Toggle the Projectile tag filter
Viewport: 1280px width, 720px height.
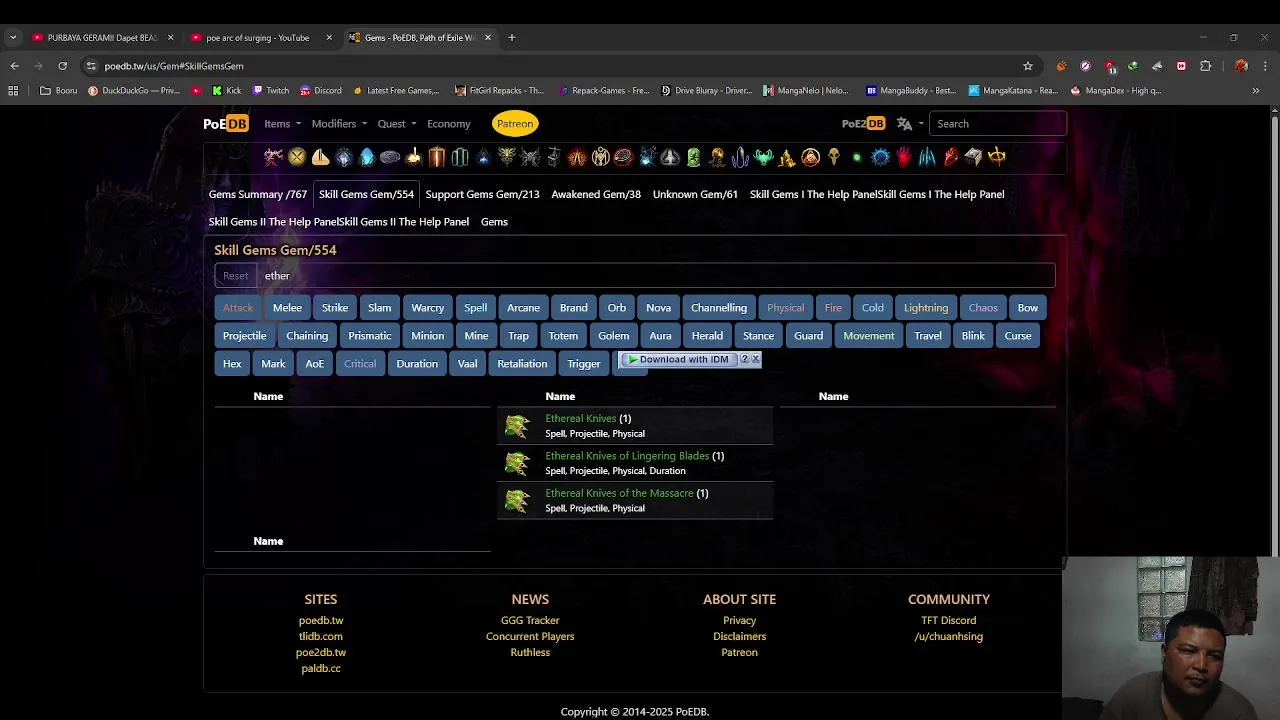pos(244,336)
